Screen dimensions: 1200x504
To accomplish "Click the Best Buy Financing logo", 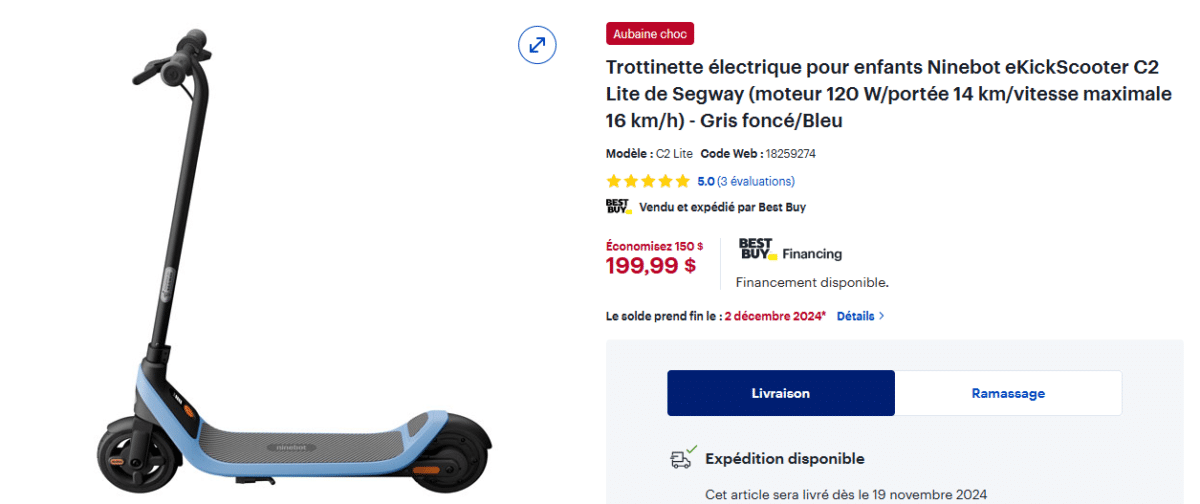I will pos(756,250).
